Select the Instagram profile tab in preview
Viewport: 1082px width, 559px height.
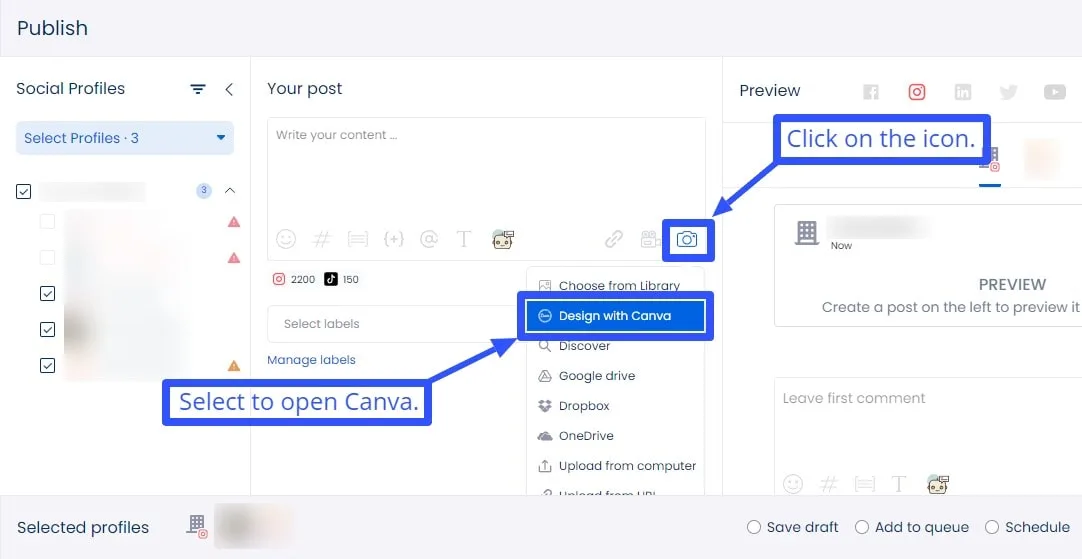990,160
